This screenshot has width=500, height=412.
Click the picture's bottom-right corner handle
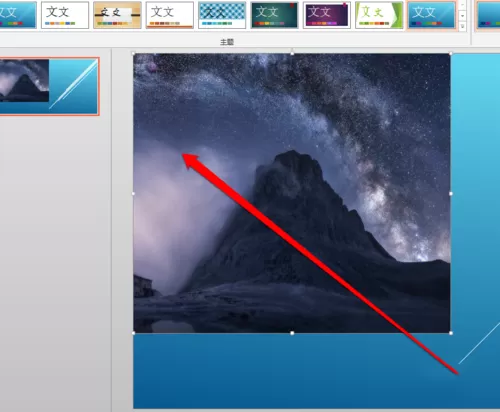pyautogui.click(x=451, y=333)
